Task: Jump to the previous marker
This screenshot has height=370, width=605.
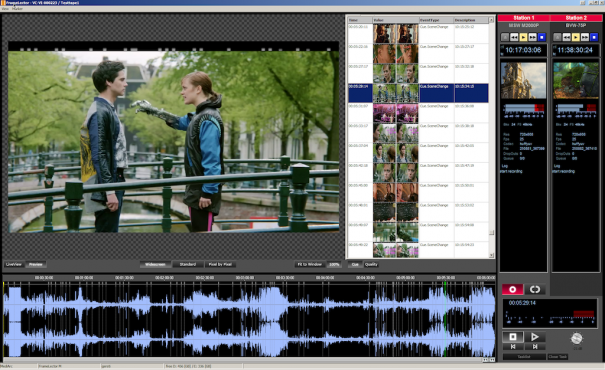Action: [513, 346]
